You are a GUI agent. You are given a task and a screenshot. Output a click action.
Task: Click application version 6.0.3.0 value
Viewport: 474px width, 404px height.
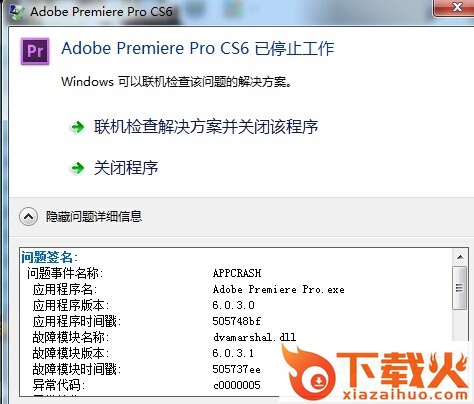[x=234, y=305]
